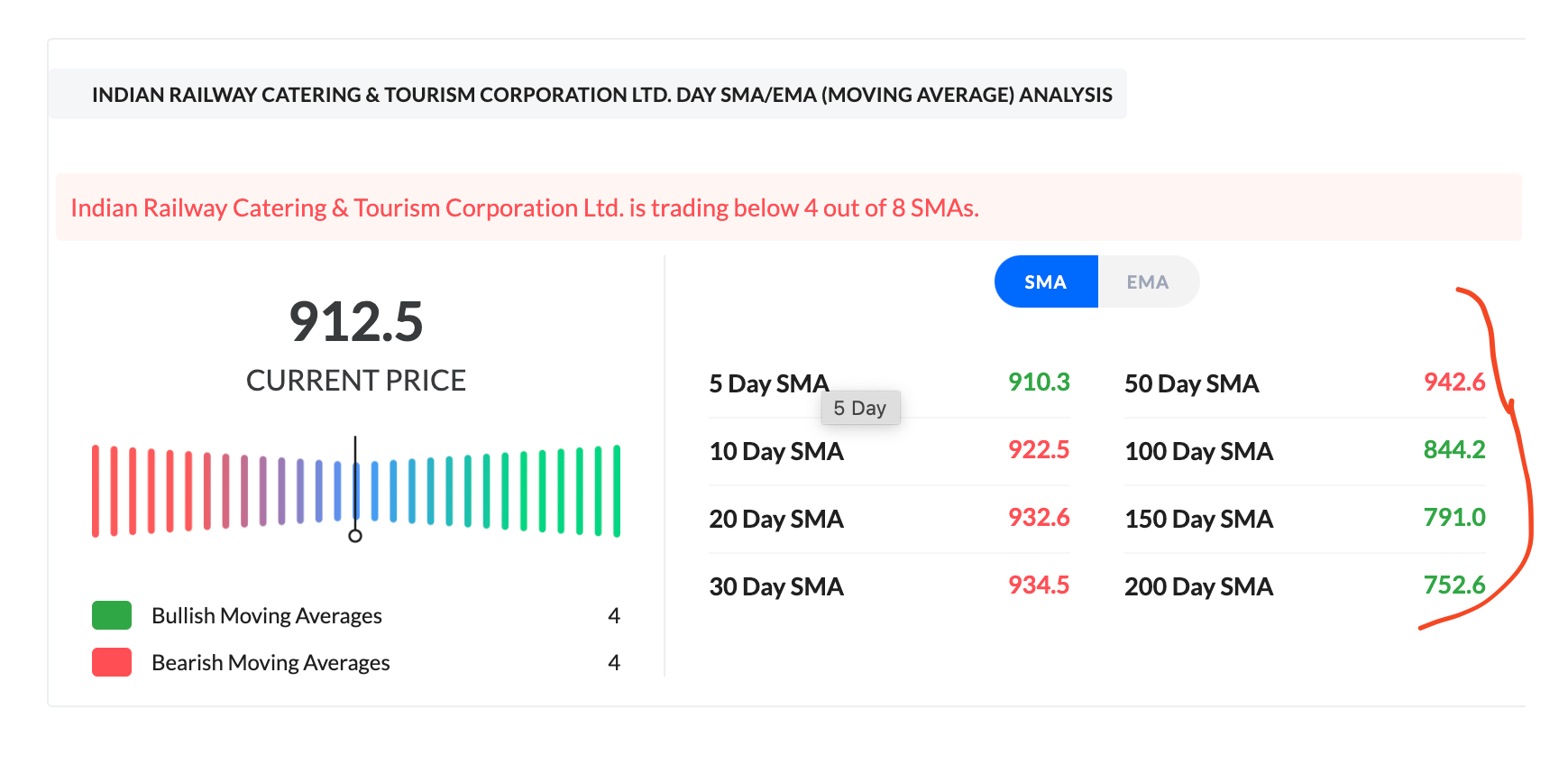Click the green Bullish Moving Averages swatch

112,615
